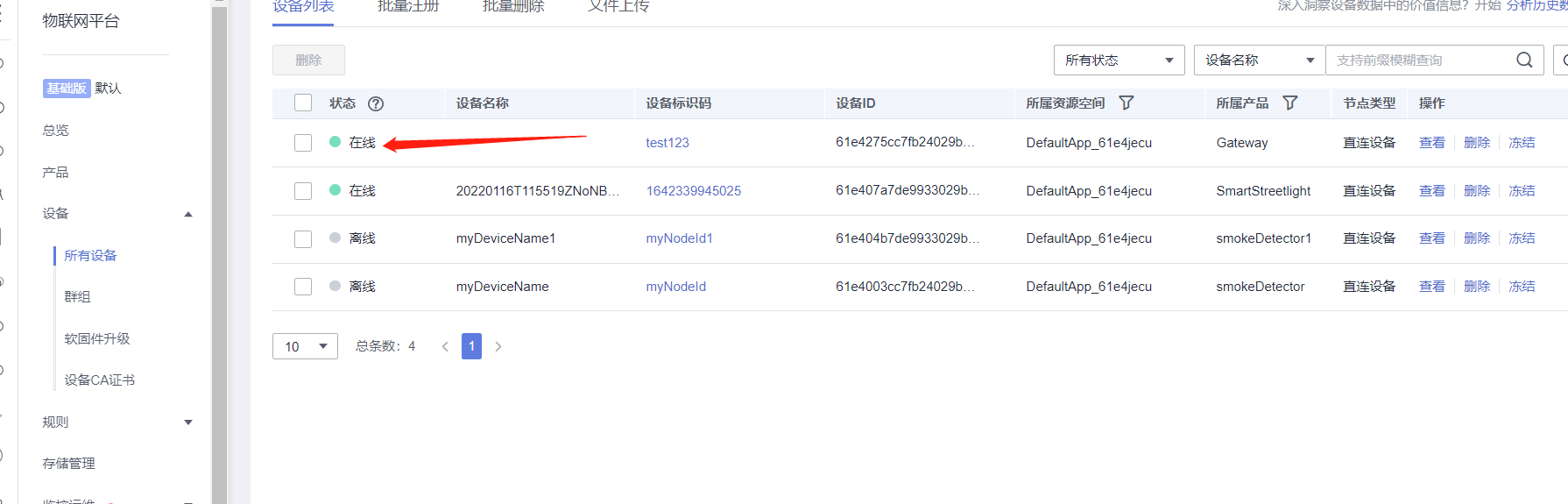The height and width of the screenshot is (504, 1568).
Task: Open the 所有状态 status dropdown
Action: (x=1119, y=60)
